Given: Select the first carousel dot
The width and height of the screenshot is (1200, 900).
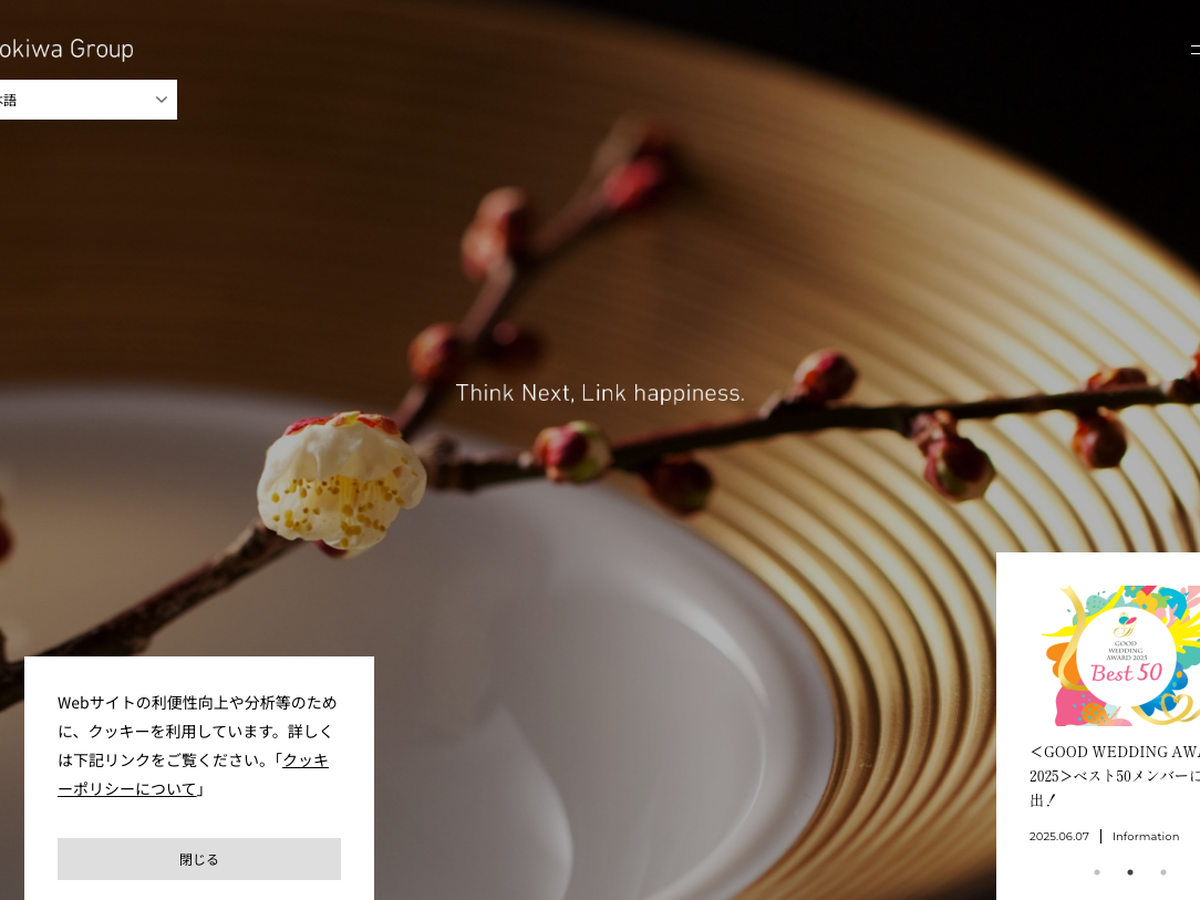Looking at the screenshot, I should (x=1097, y=872).
